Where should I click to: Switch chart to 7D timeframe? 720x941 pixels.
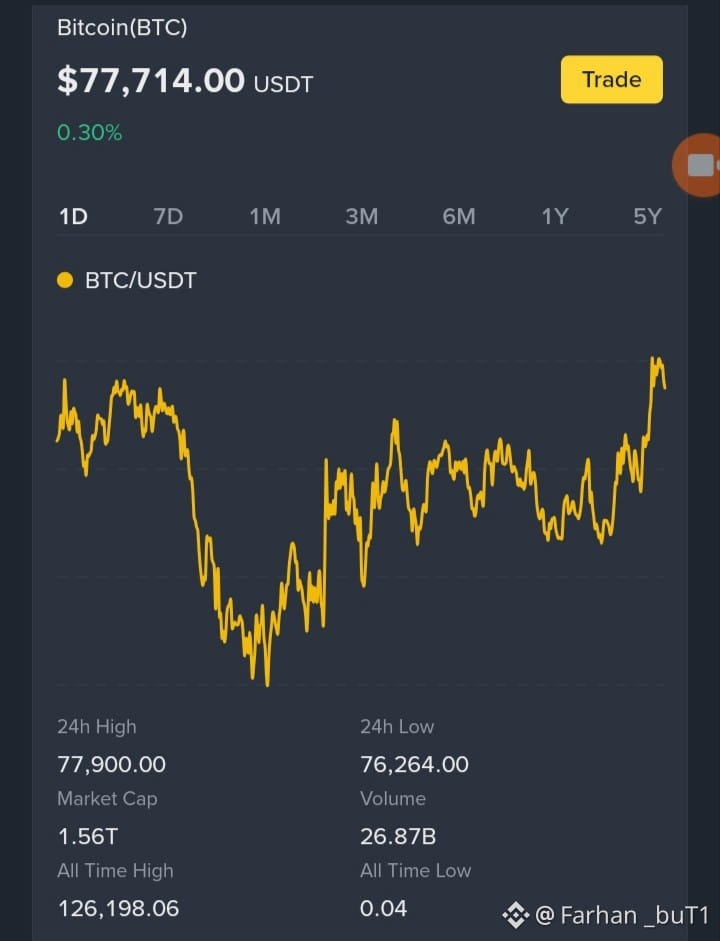click(x=168, y=216)
